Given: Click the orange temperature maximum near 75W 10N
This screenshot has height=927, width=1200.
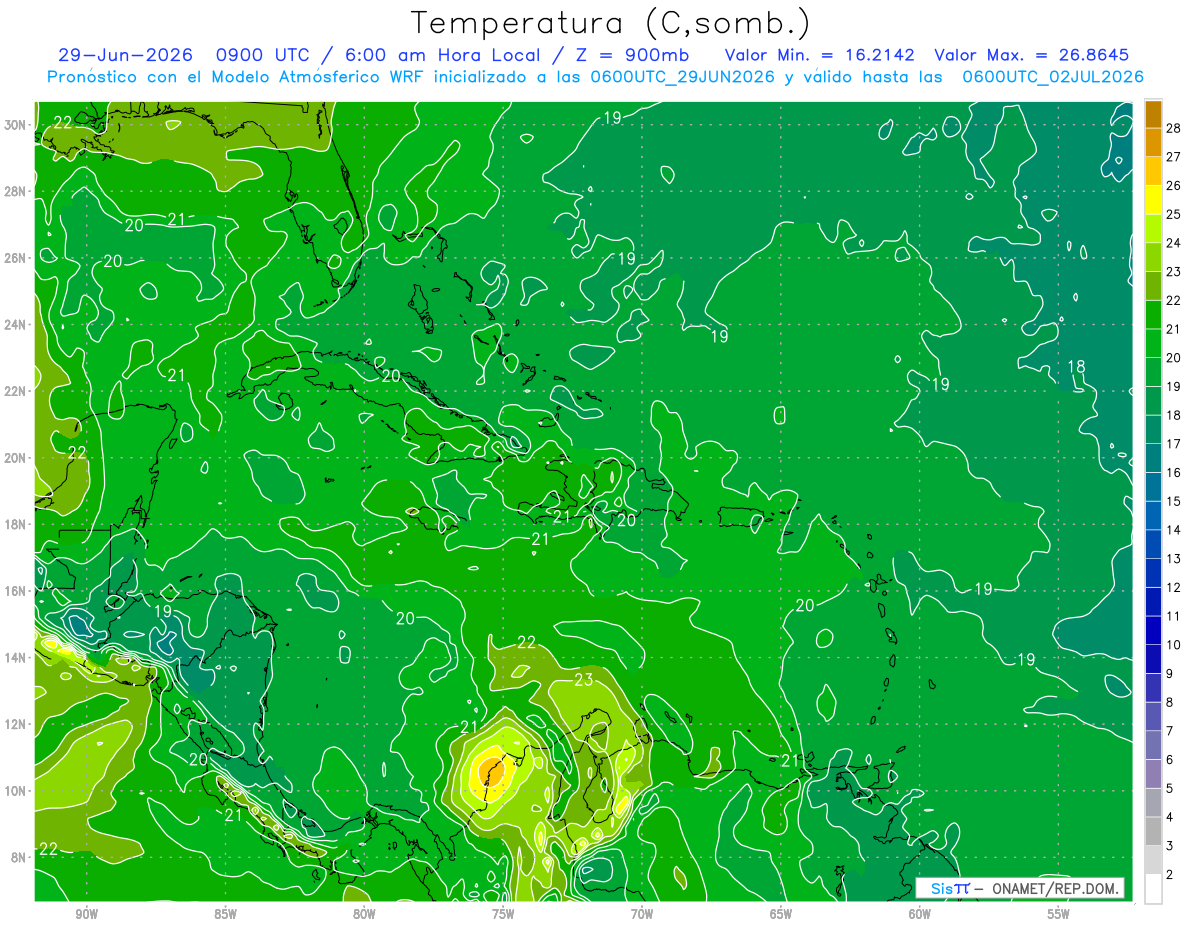Looking at the screenshot, I should [x=491, y=771].
